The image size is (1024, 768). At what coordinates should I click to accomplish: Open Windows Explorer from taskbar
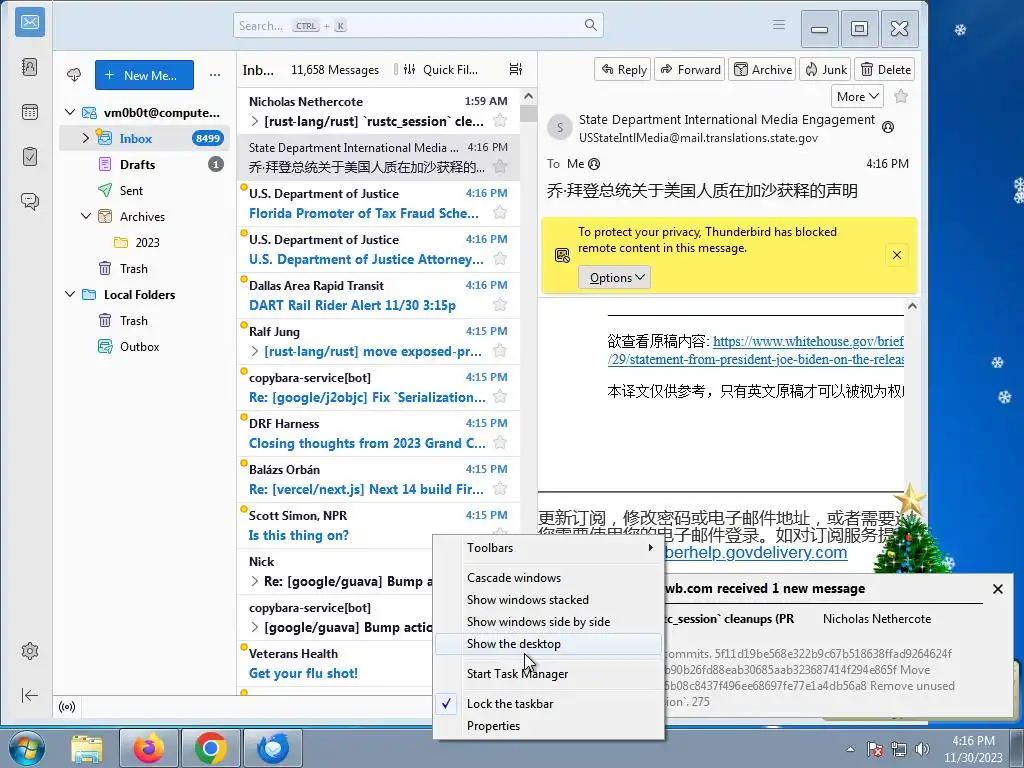[87, 748]
